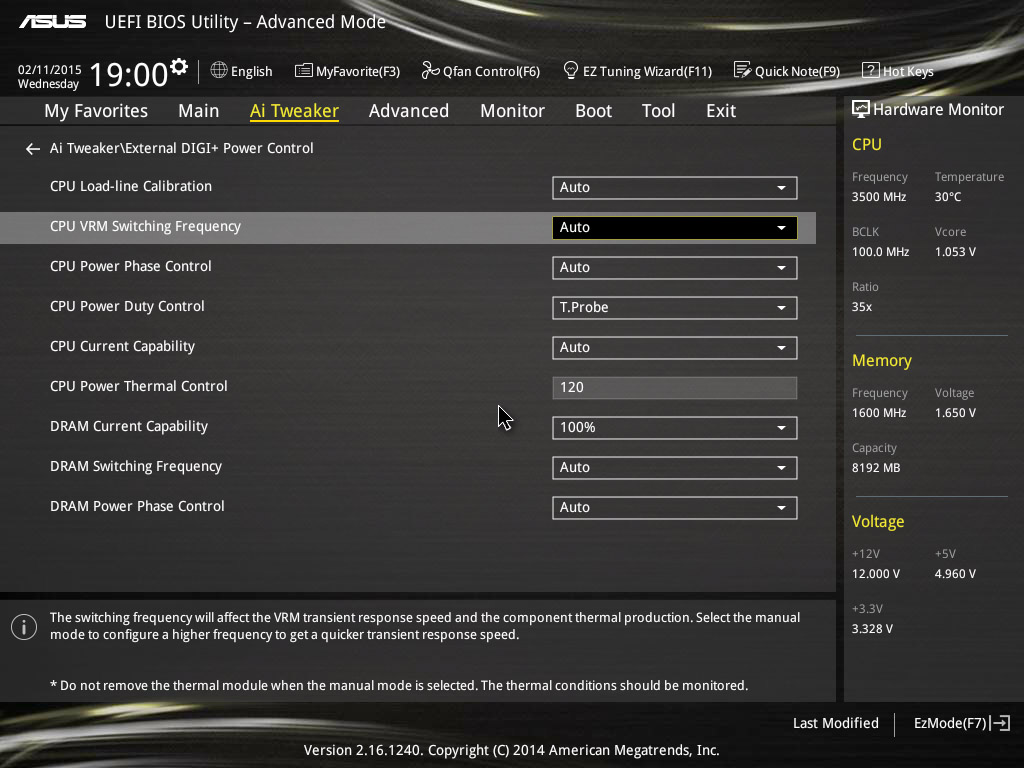Go back using the breadcrumb arrow
Screen dimensions: 1024x768
pyautogui.click(x=33, y=149)
